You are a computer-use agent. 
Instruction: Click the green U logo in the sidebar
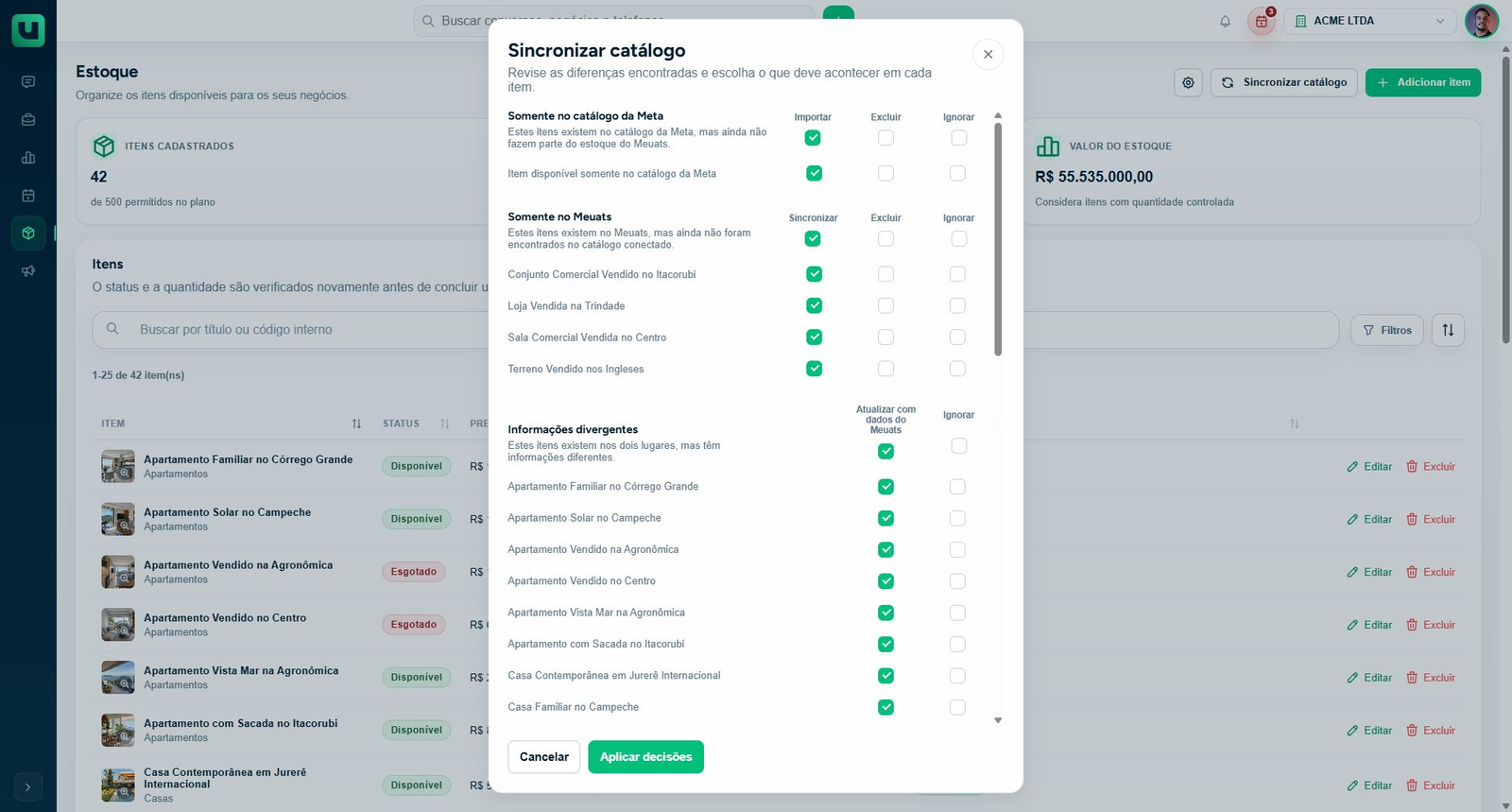28,28
